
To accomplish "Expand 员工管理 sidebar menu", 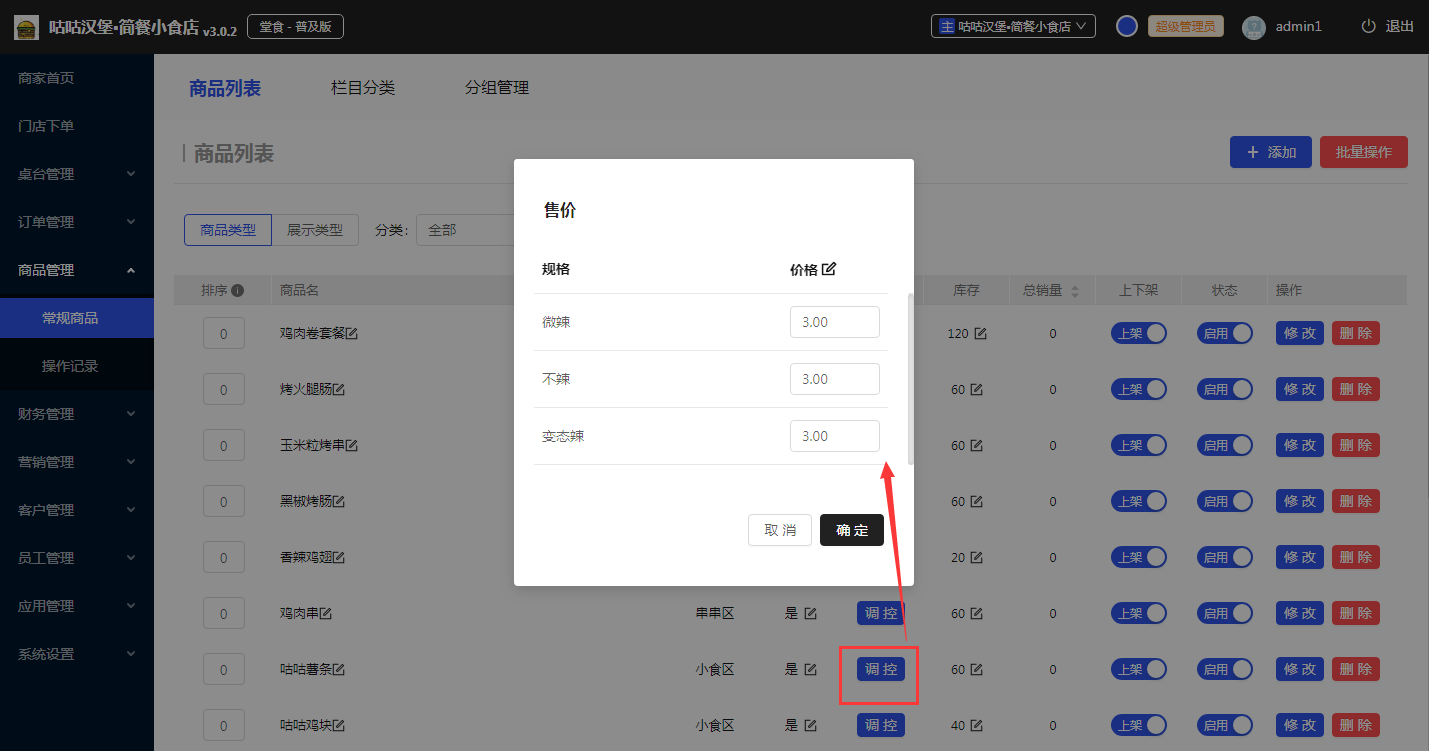I will (77, 558).
